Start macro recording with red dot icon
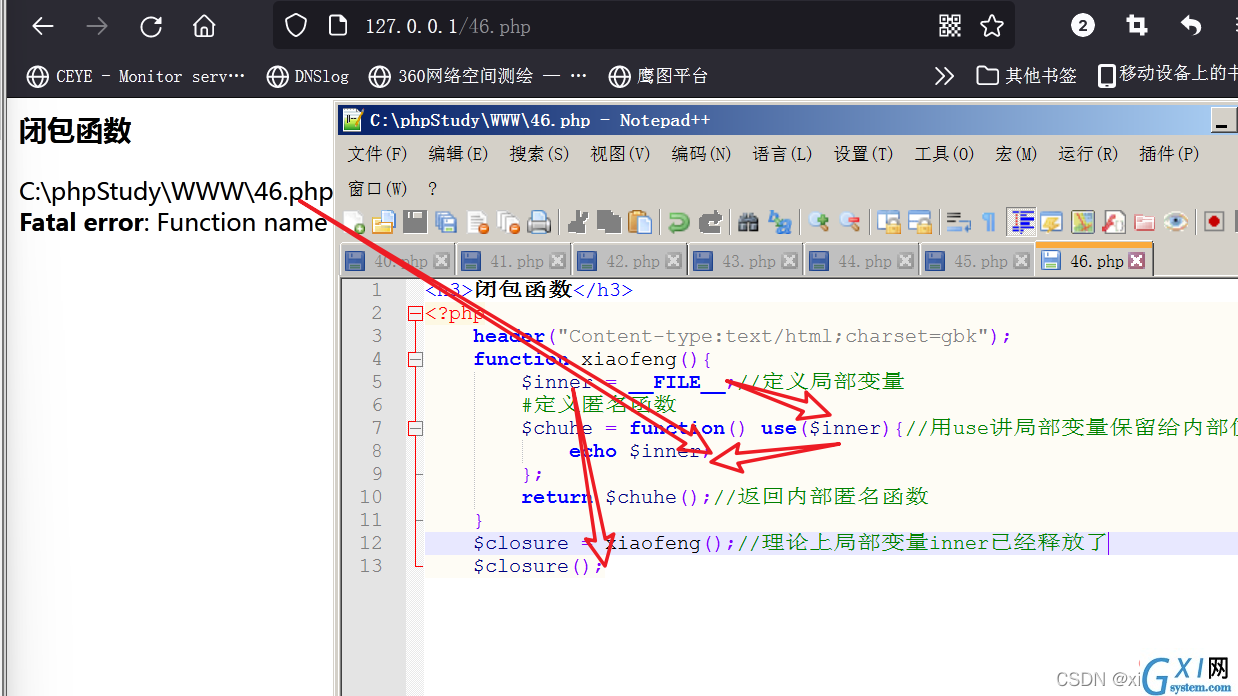The image size is (1238, 696). tap(1213, 222)
